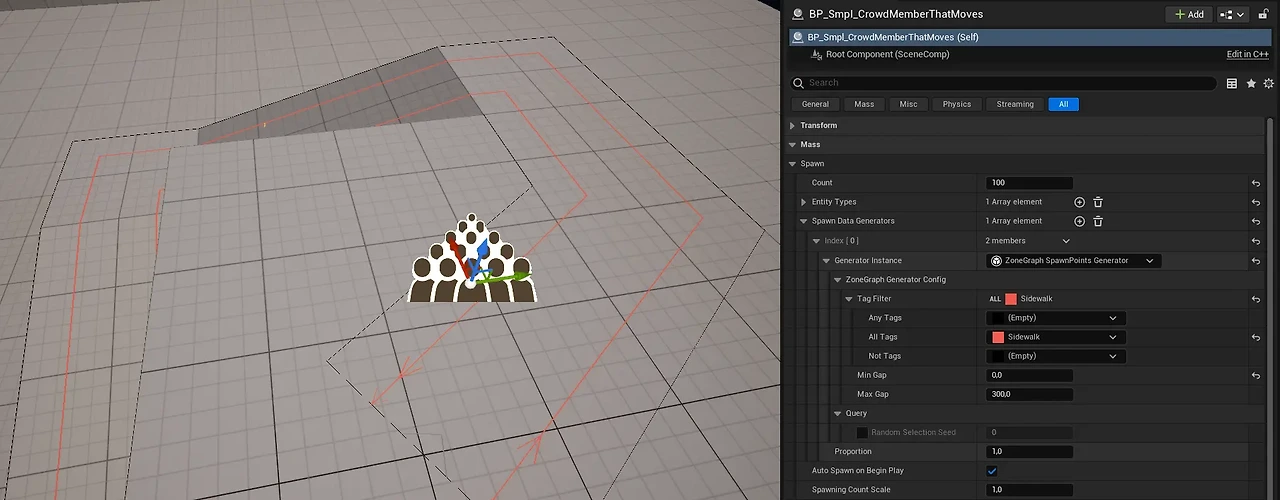Switch to the Physics filter tab
Screen dimensions: 1280x500
pyautogui.click(x=957, y=104)
